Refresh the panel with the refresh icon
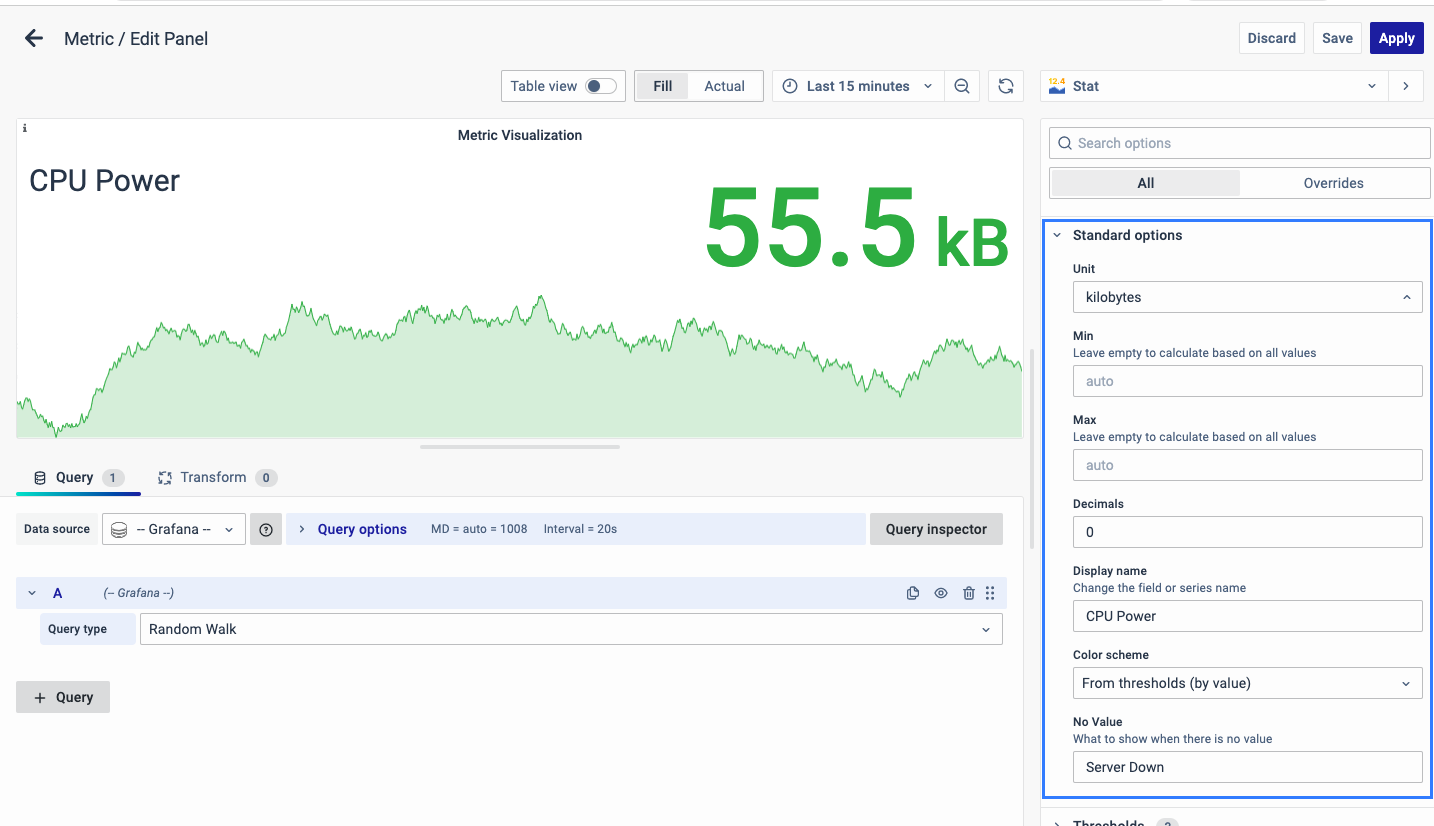 1005,86
